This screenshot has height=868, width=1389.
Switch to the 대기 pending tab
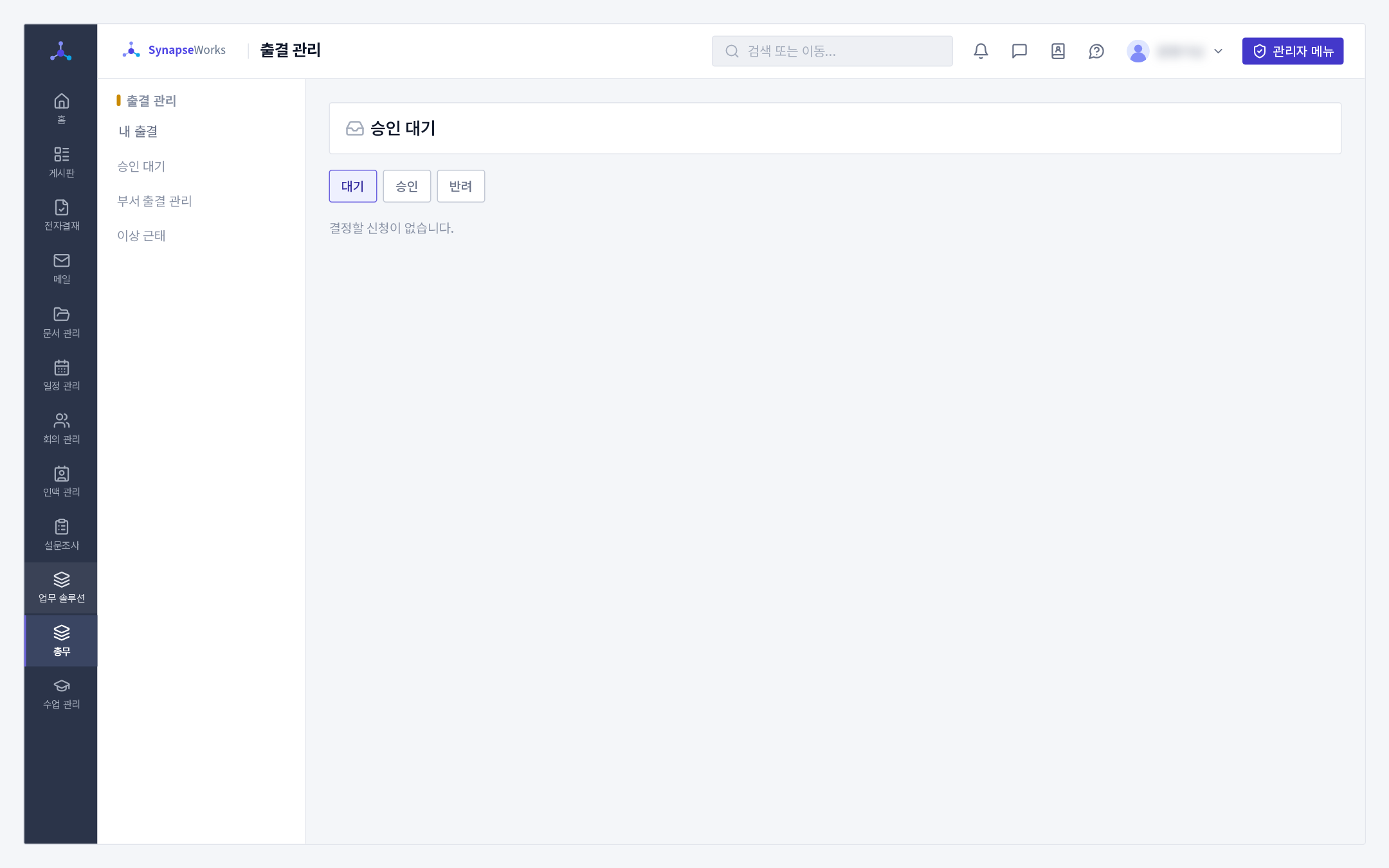pyautogui.click(x=352, y=186)
